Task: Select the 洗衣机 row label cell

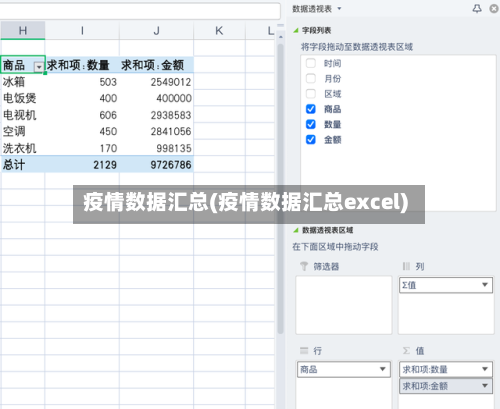Action: click(23, 148)
